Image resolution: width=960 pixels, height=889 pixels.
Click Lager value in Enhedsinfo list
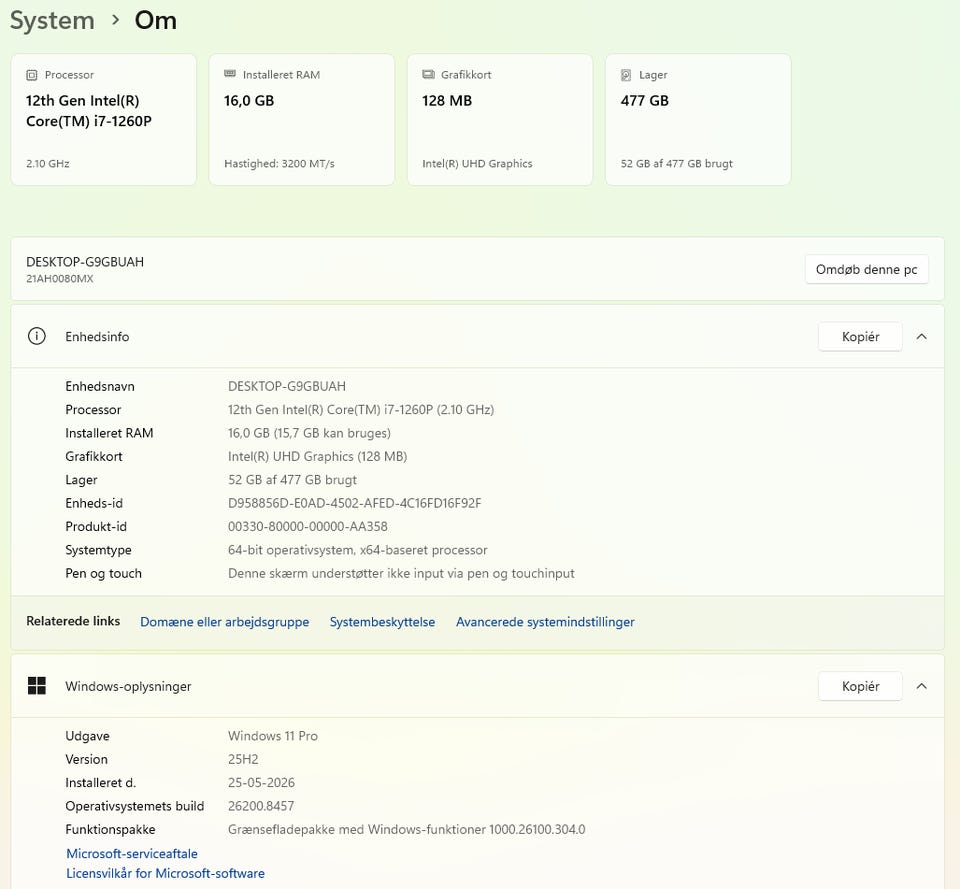[292, 479]
